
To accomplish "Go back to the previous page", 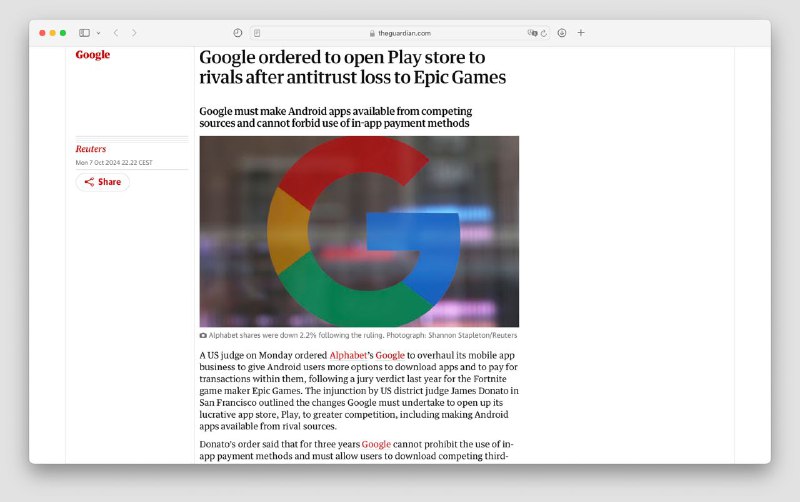I will tap(116, 33).
